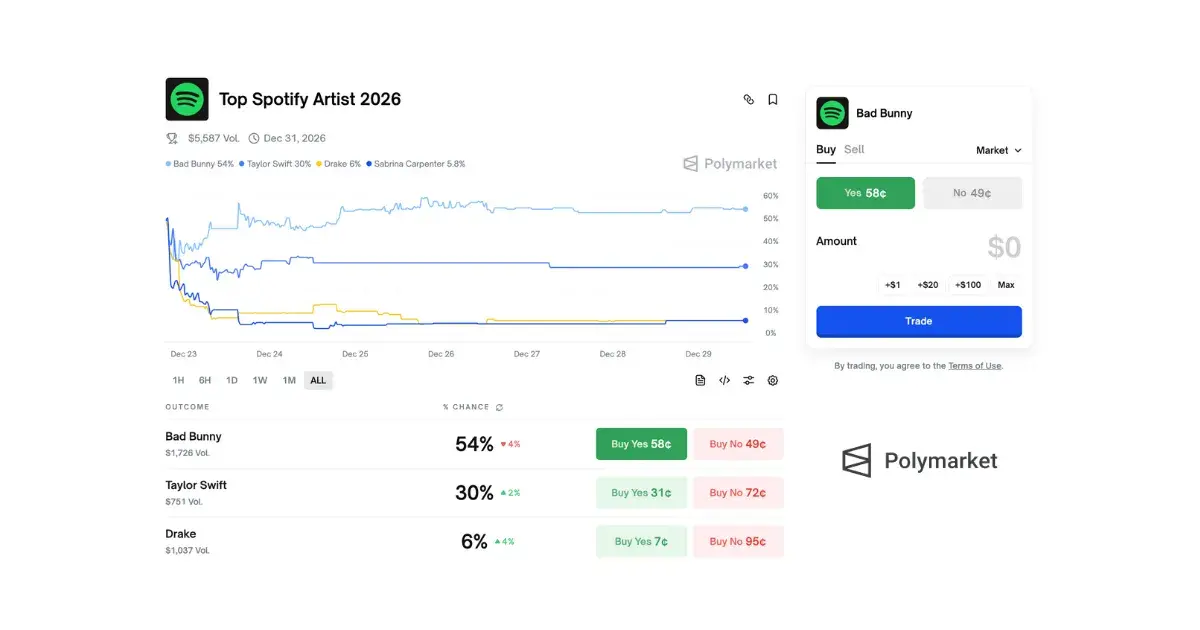Viewport: 1200px width, 630px height.
Task: Click the embed code icon below the chart
Action: [x=724, y=380]
